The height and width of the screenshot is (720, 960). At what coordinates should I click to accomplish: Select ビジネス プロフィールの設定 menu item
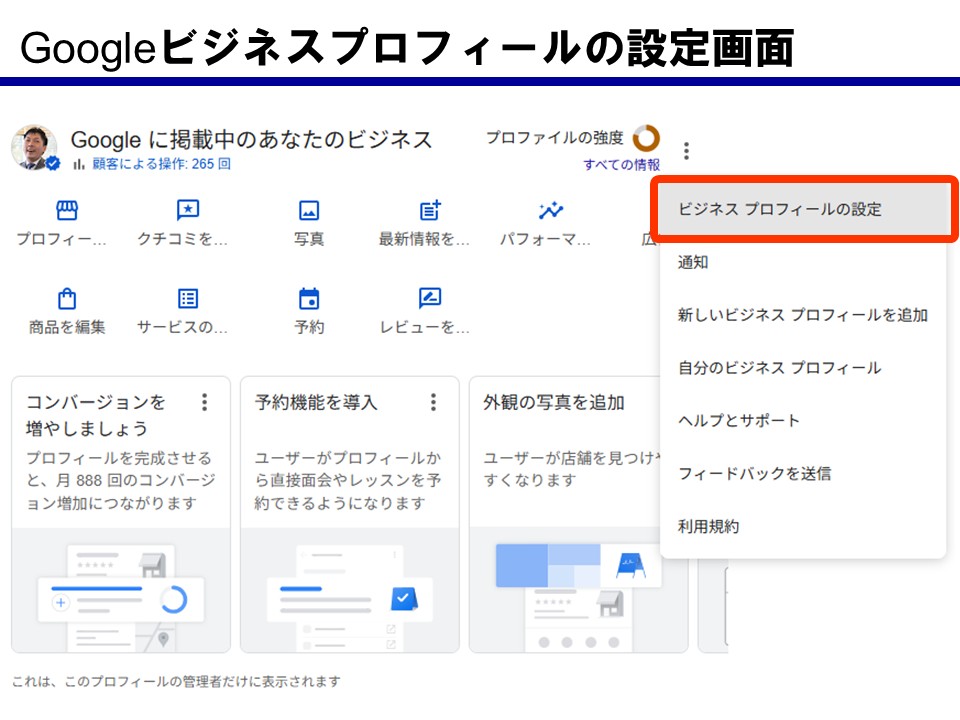click(x=804, y=209)
